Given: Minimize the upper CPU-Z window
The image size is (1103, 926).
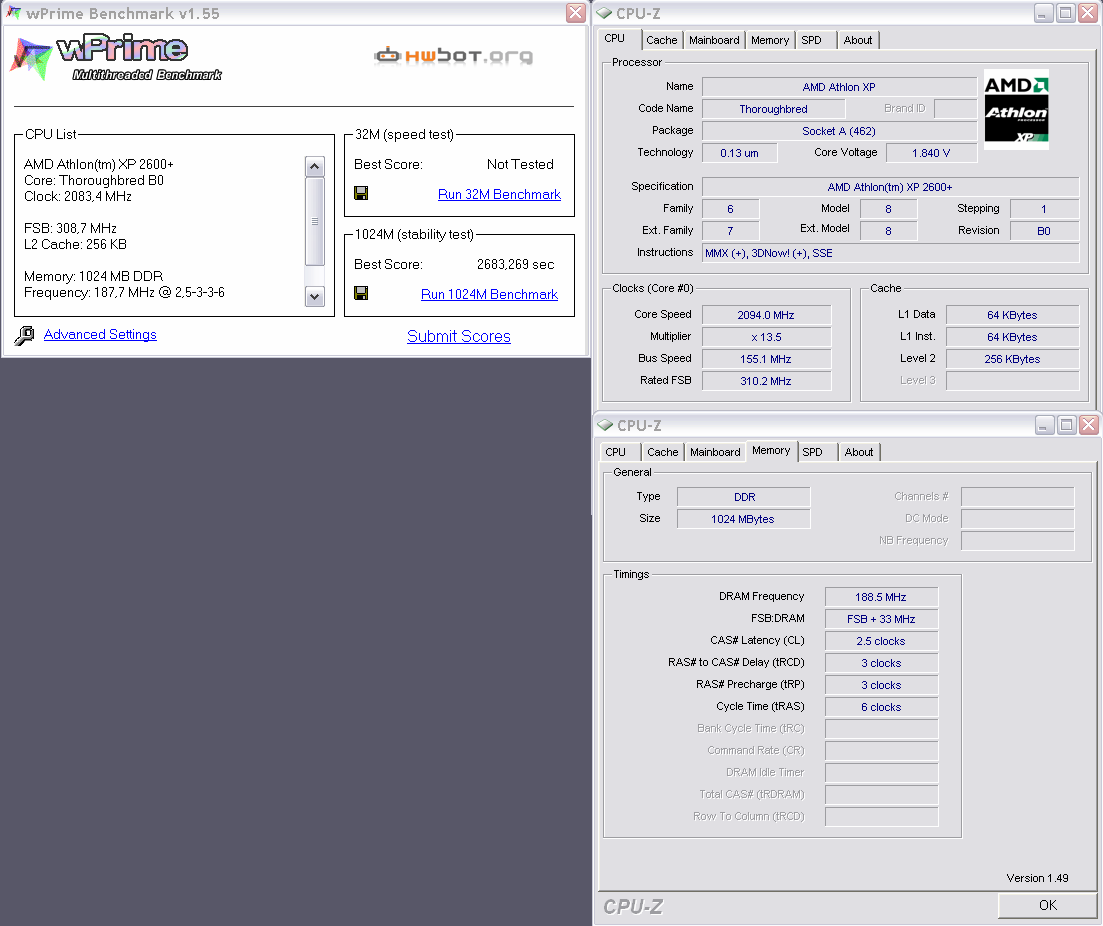Looking at the screenshot, I should (1043, 13).
